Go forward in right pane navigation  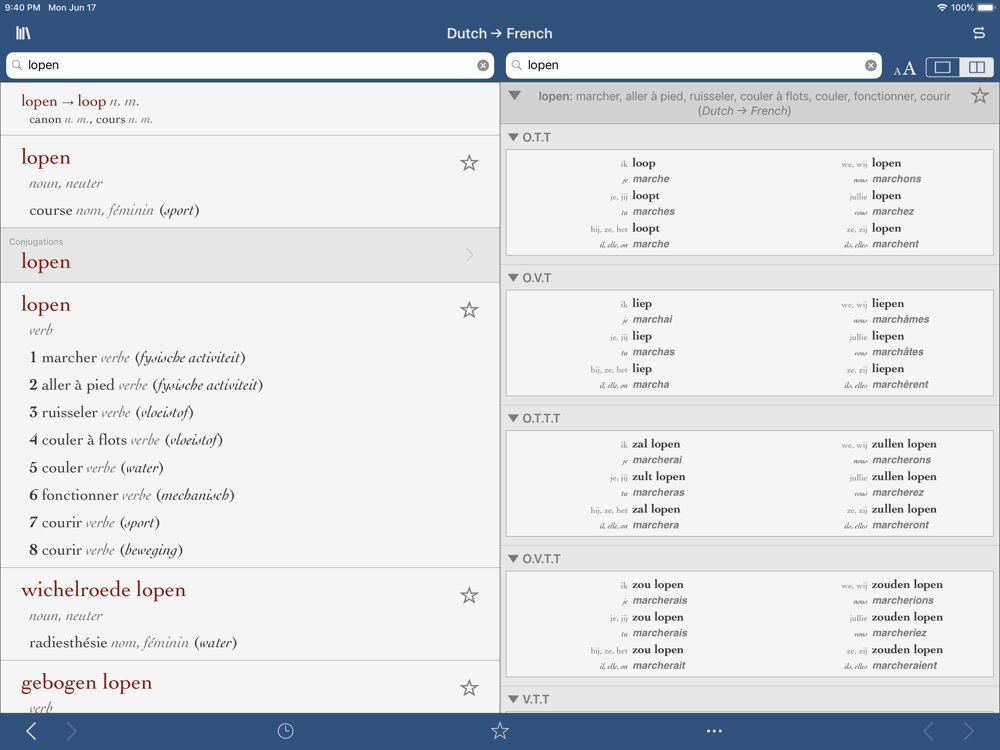969,731
